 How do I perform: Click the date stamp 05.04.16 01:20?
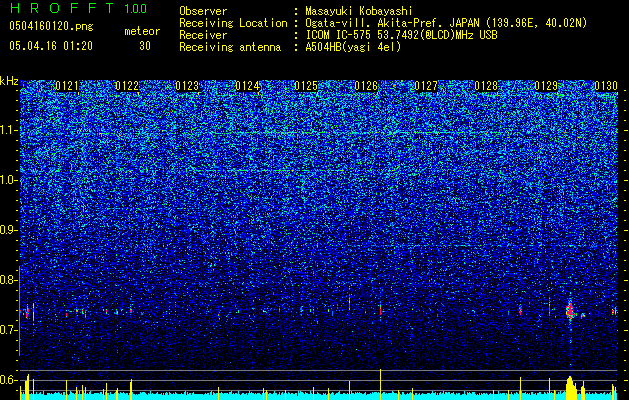[51, 46]
